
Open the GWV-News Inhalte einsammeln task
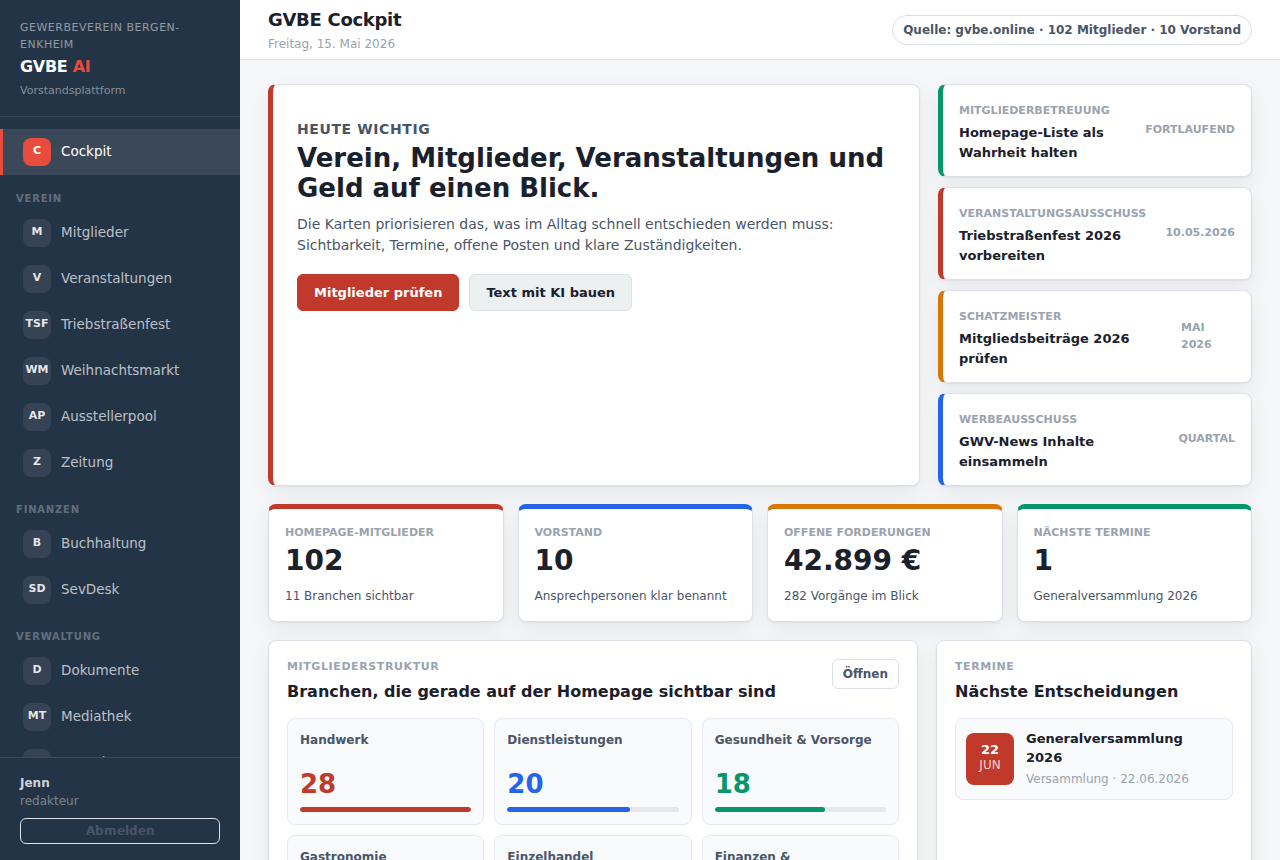(1095, 440)
